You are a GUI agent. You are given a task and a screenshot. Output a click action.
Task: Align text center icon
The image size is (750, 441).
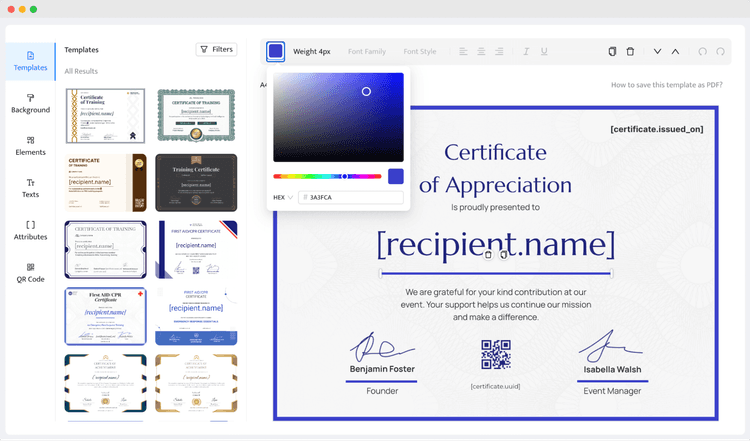pyautogui.click(x=481, y=51)
